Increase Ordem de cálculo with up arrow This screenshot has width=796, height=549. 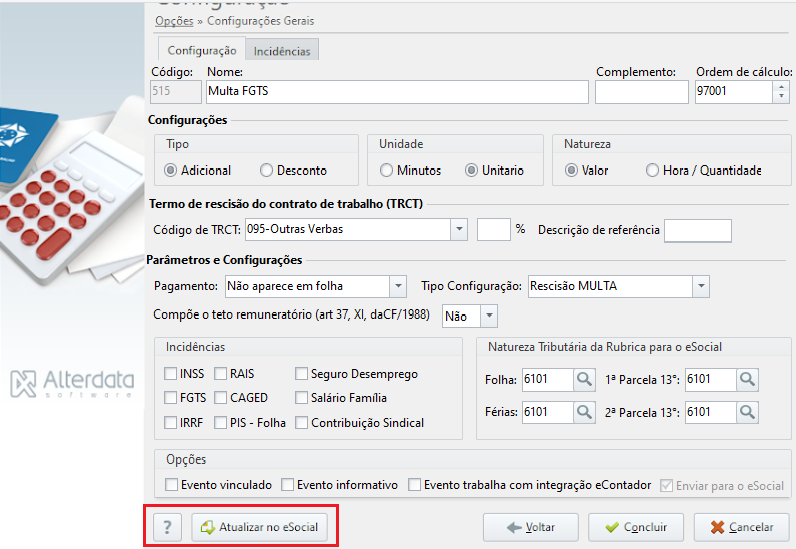[781, 86]
